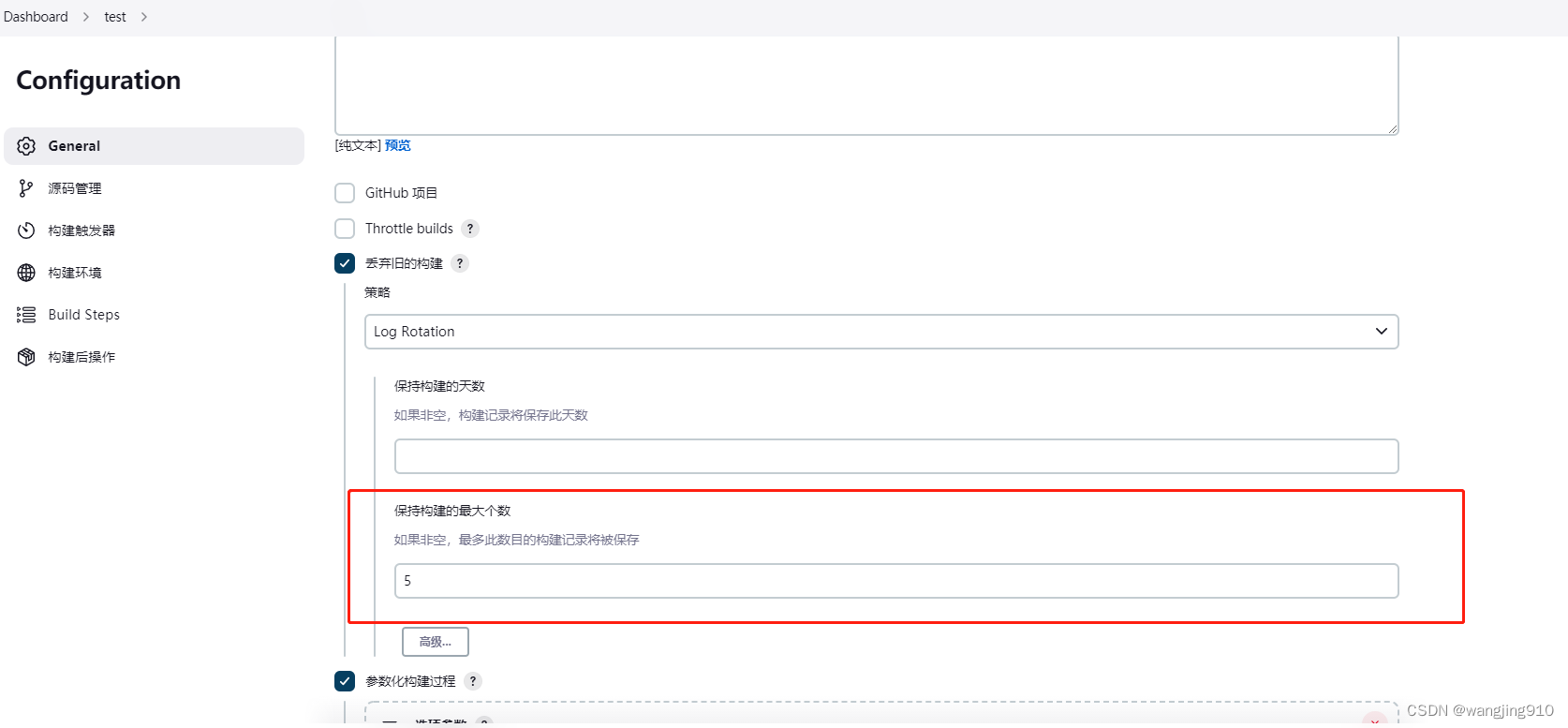Open the Dashboard breadcrumb link
1568x728 pixels.
[x=36, y=17]
